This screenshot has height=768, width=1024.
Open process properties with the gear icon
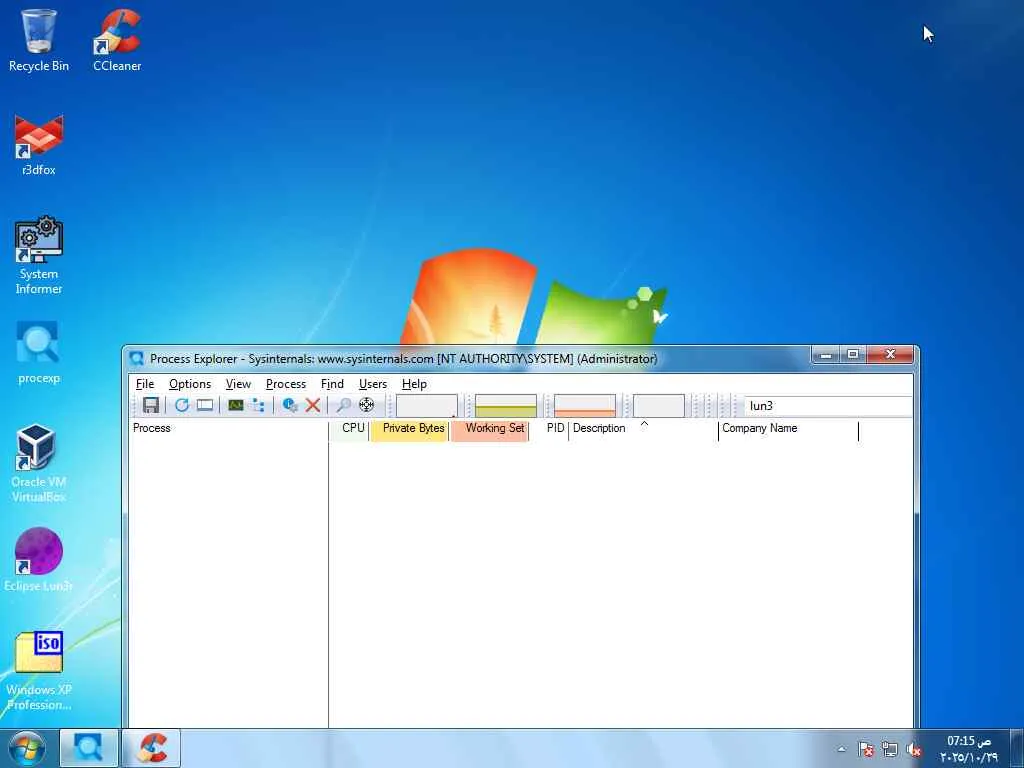coord(290,406)
